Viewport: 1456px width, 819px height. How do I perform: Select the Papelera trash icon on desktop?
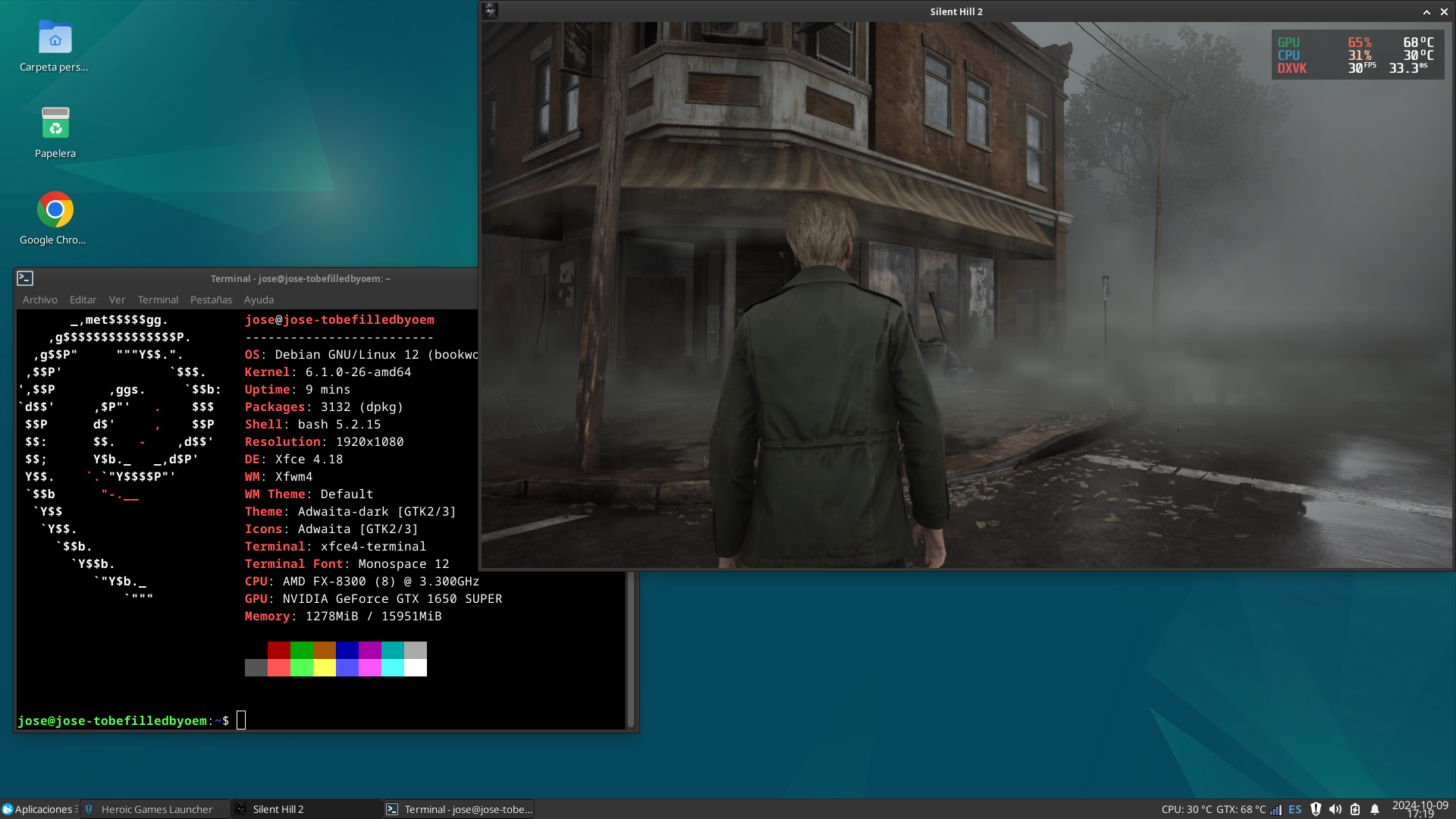[x=55, y=123]
